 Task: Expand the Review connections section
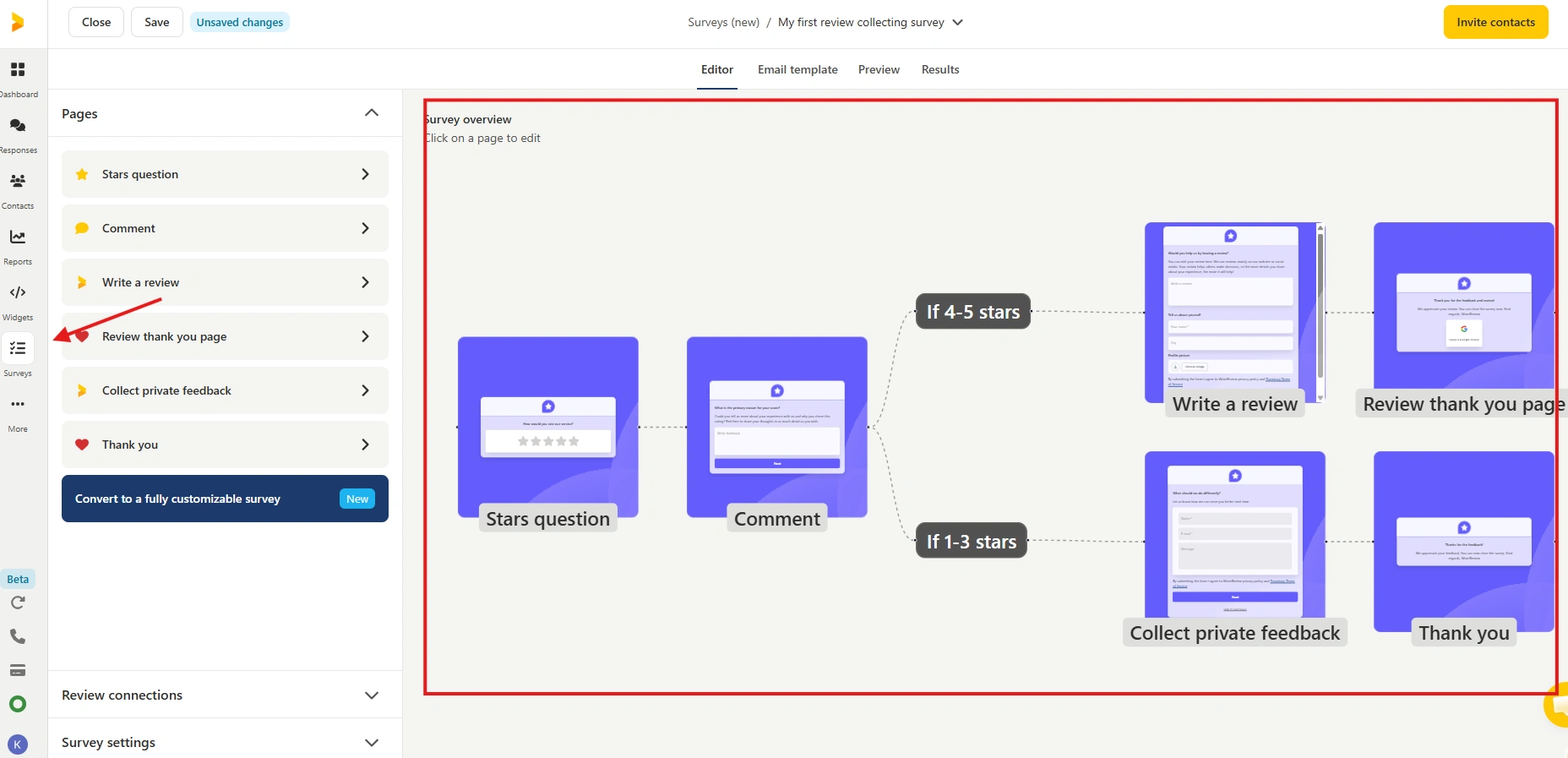(x=371, y=695)
